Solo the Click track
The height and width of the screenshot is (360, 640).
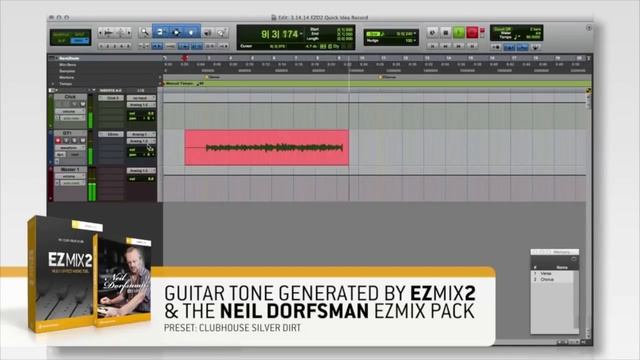point(74,104)
